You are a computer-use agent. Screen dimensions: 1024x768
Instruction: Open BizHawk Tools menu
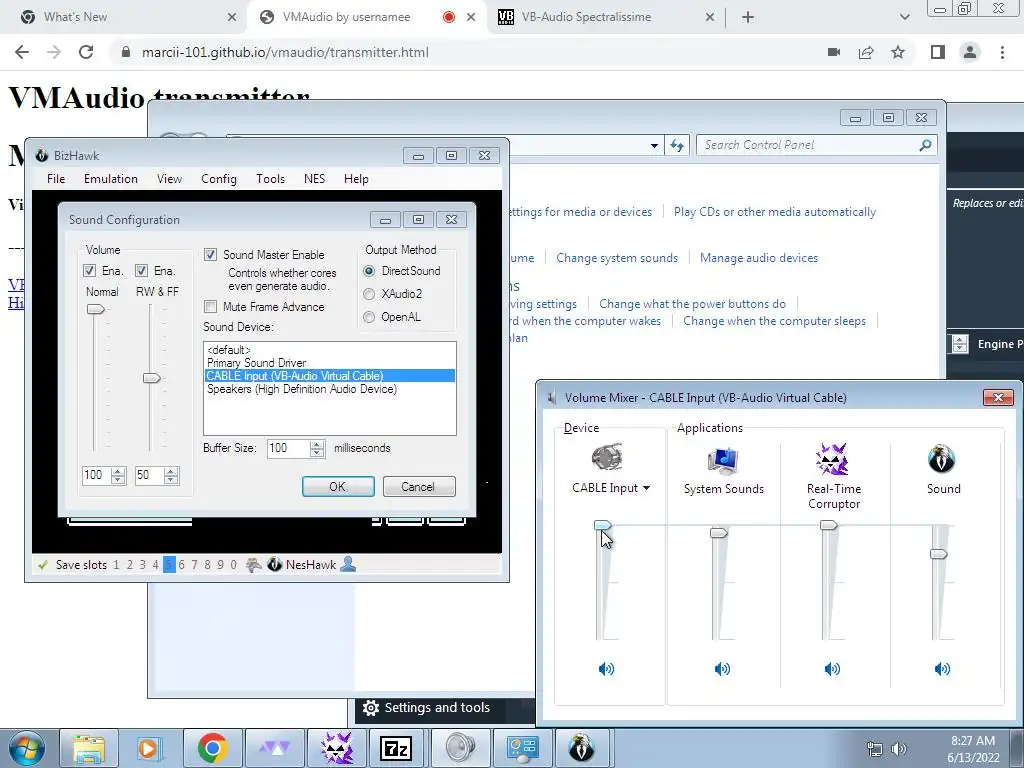pyautogui.click(x=270, y=178)
